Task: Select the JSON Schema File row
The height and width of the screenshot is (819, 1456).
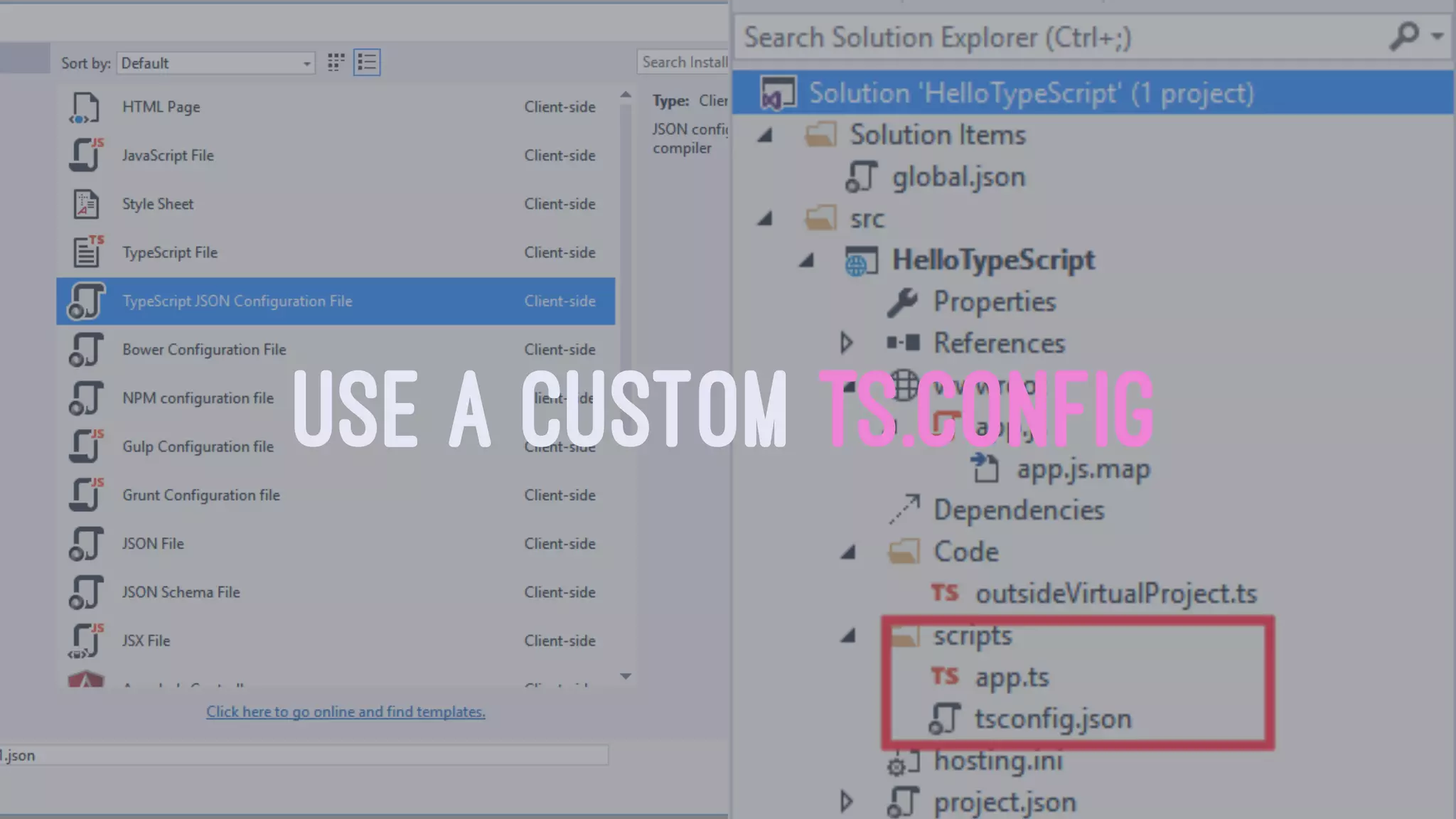Action: 336,592
